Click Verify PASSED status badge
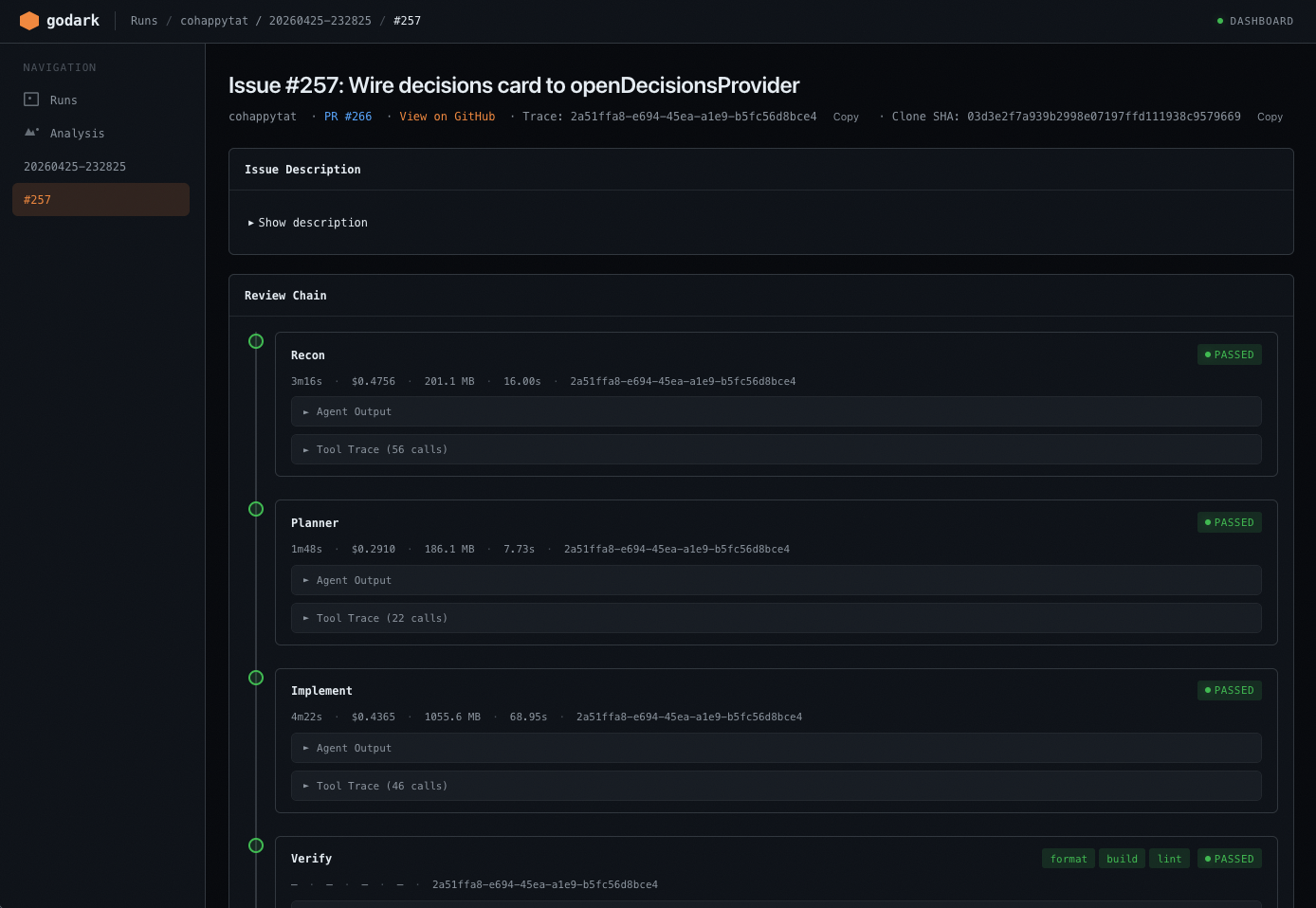The image size is (1316, 908). point(1230,859)
